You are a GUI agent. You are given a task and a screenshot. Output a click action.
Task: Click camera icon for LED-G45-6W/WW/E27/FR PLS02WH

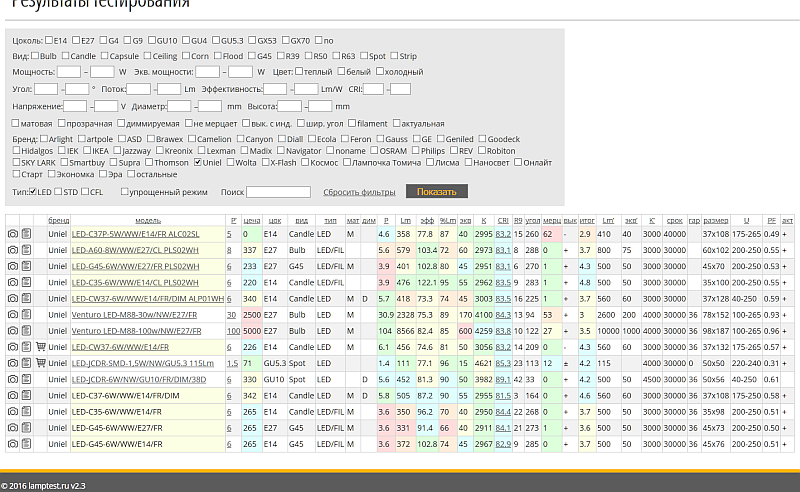13,266
